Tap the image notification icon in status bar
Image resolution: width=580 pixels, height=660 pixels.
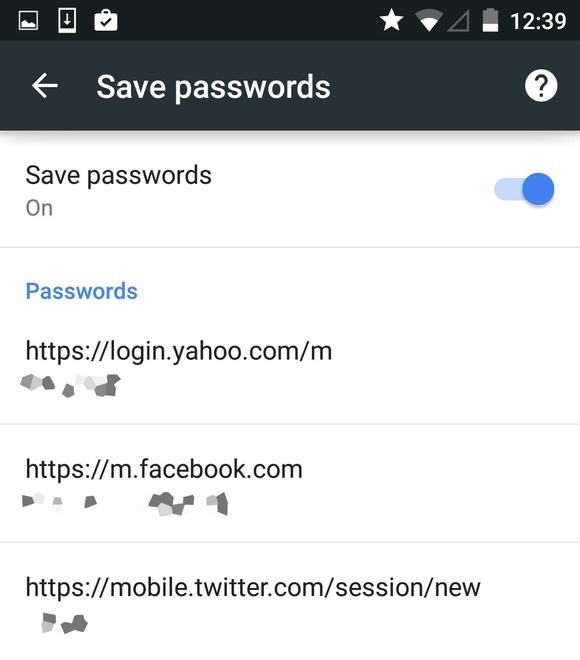tap(29, 20)
